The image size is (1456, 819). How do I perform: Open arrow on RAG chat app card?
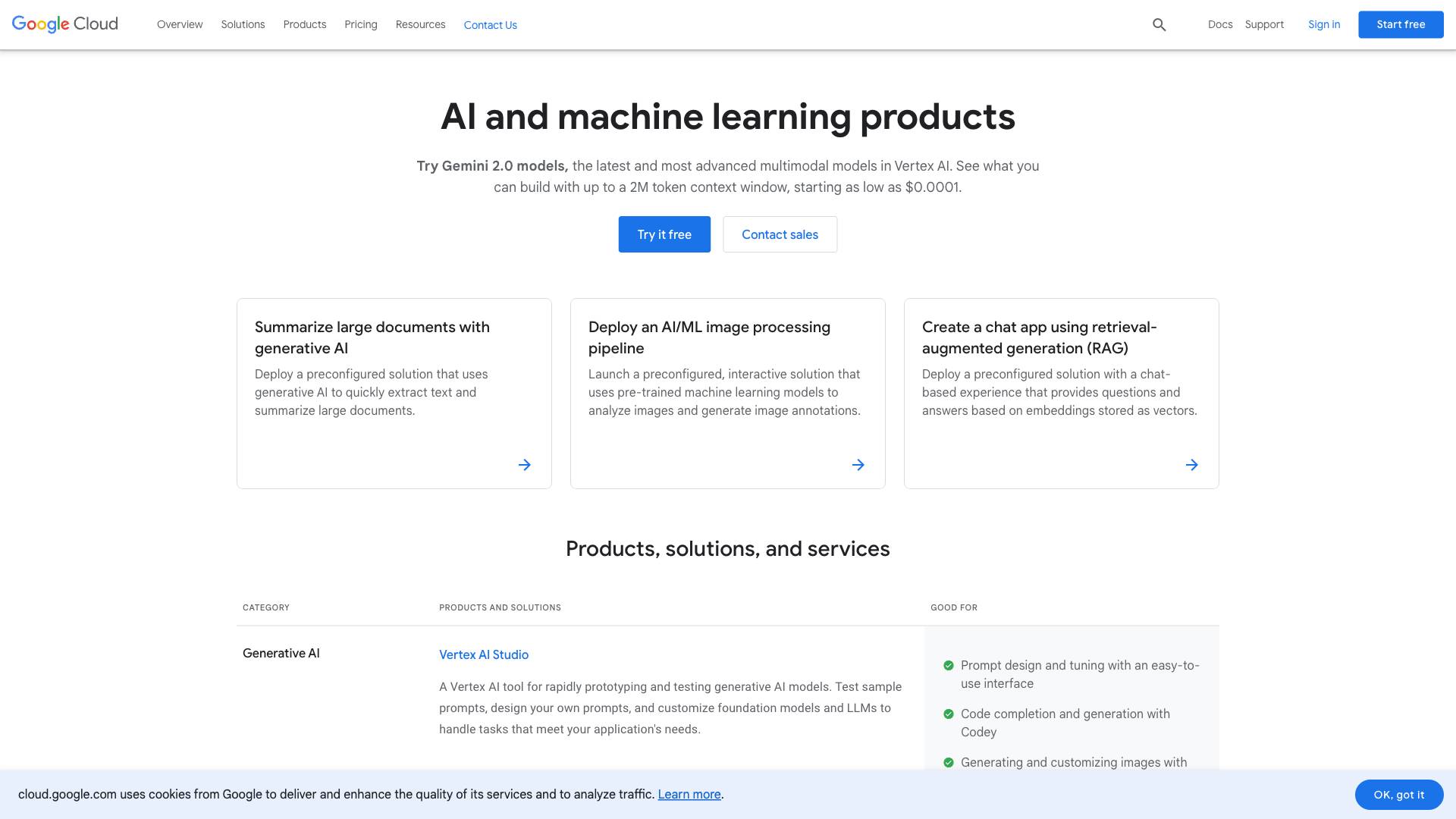coord(1191,465)
